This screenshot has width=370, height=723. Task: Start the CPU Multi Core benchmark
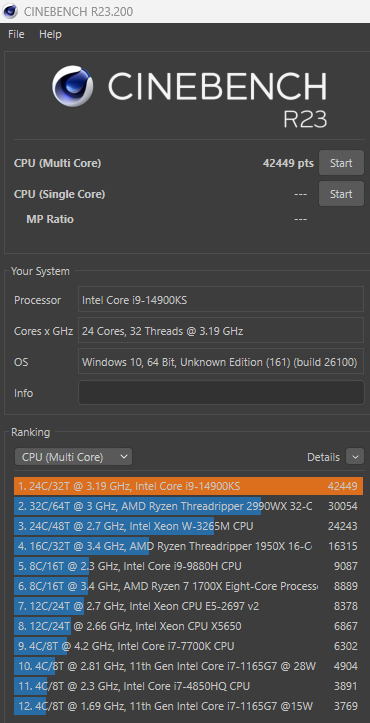click(x=341, y=163)
